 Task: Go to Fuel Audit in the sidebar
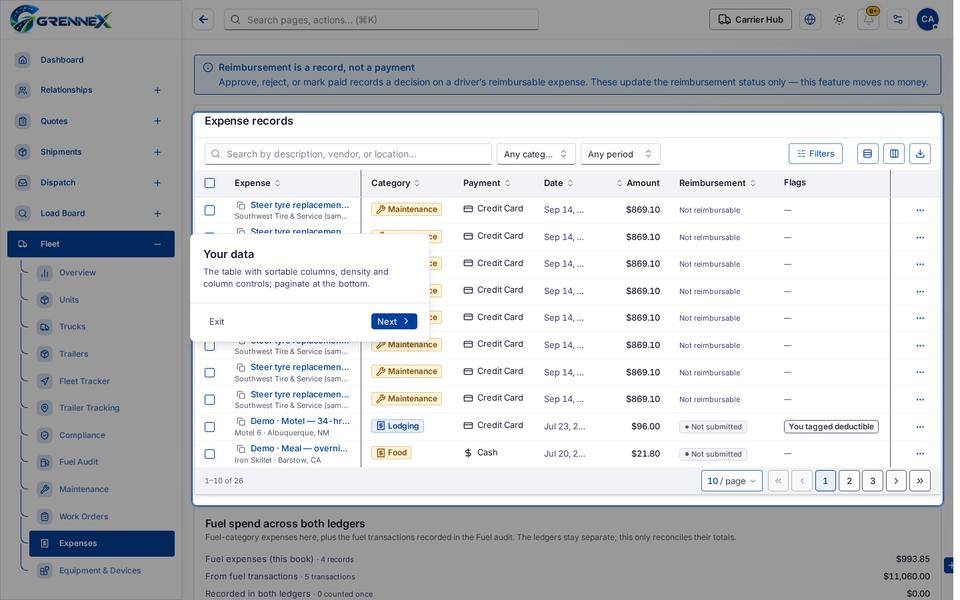(78, 462)
